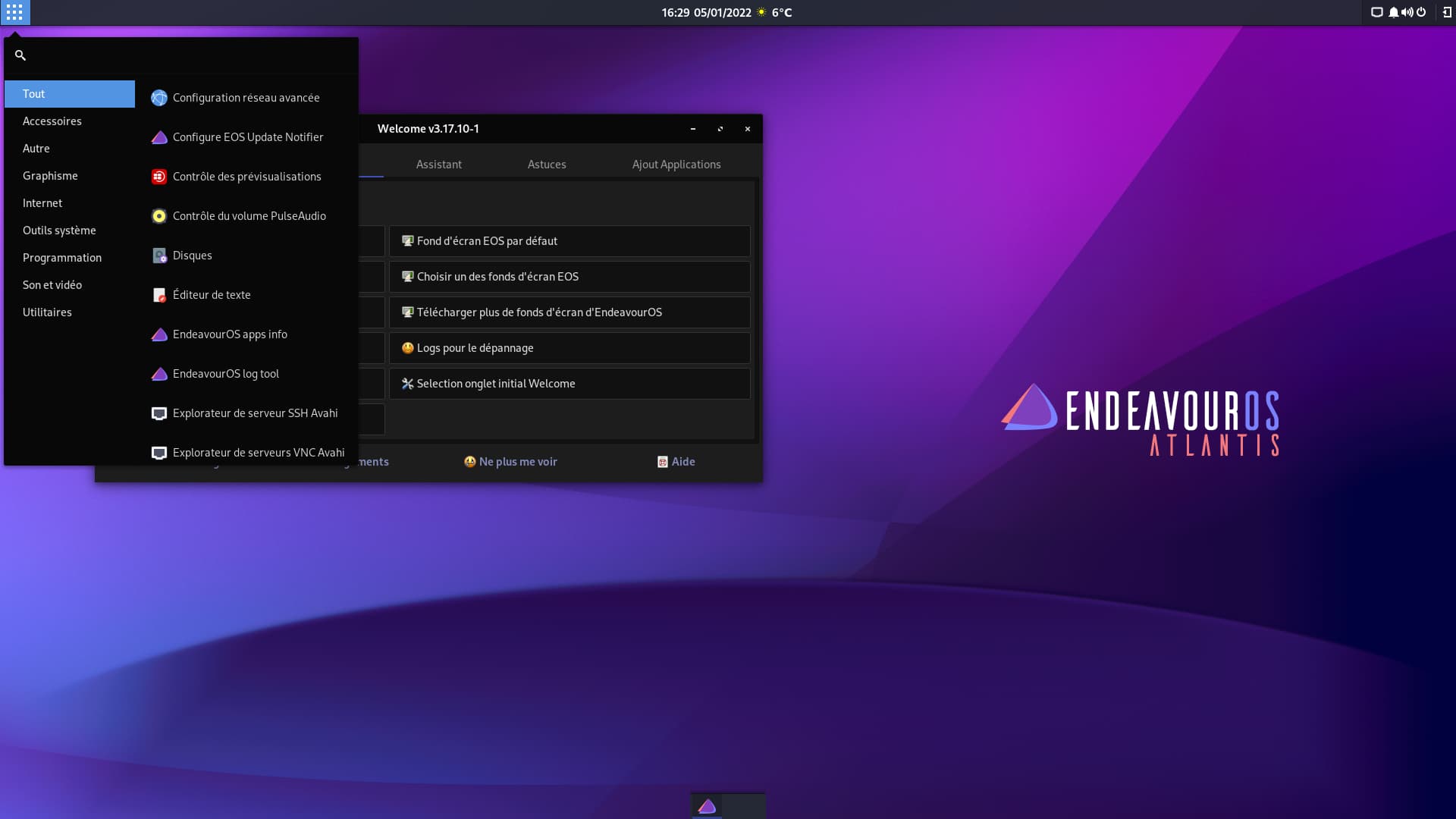Viewport: 1456px width, 819px height.
Task: Click the icon beside Aide
Action: click(x=663, y=462)
